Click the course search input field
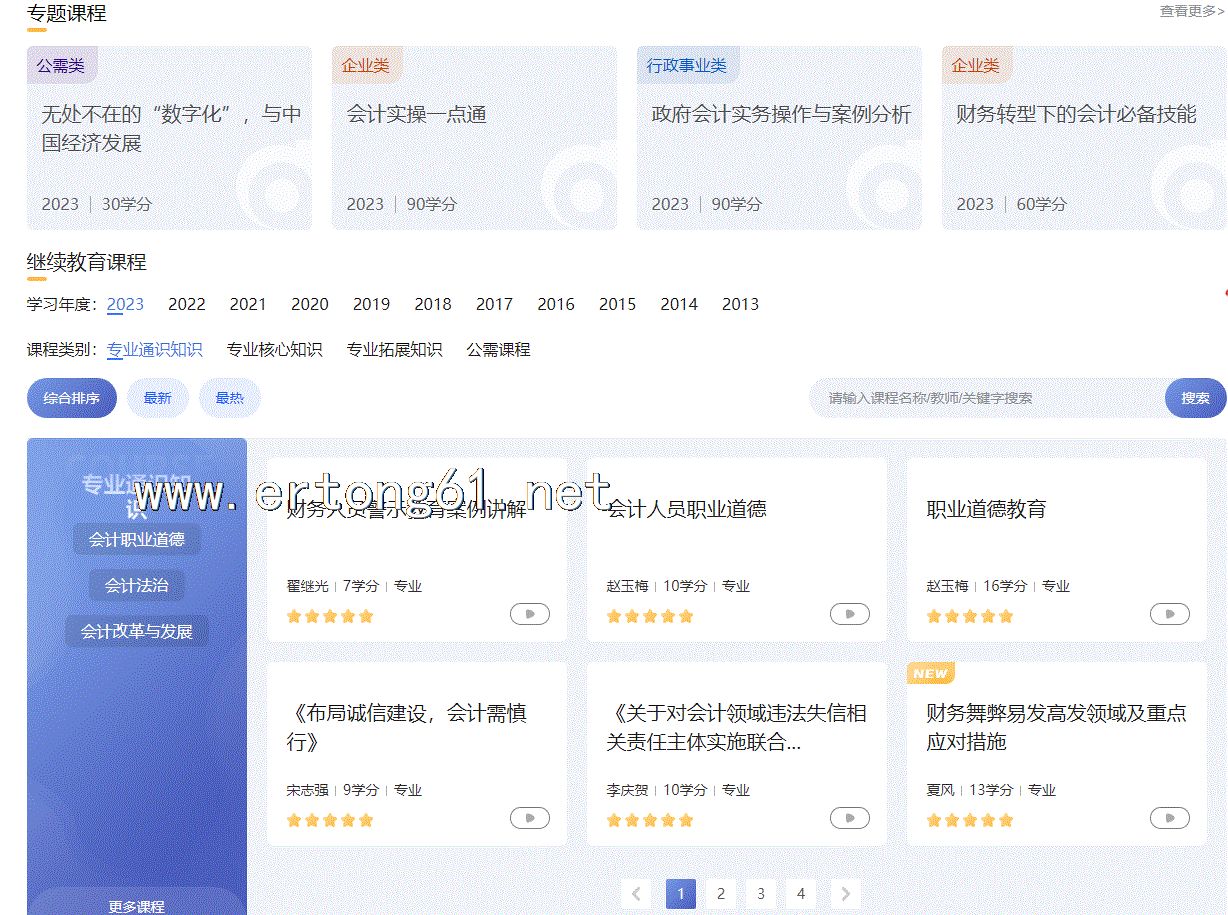Screen dimensions: 1228x915 987,398
